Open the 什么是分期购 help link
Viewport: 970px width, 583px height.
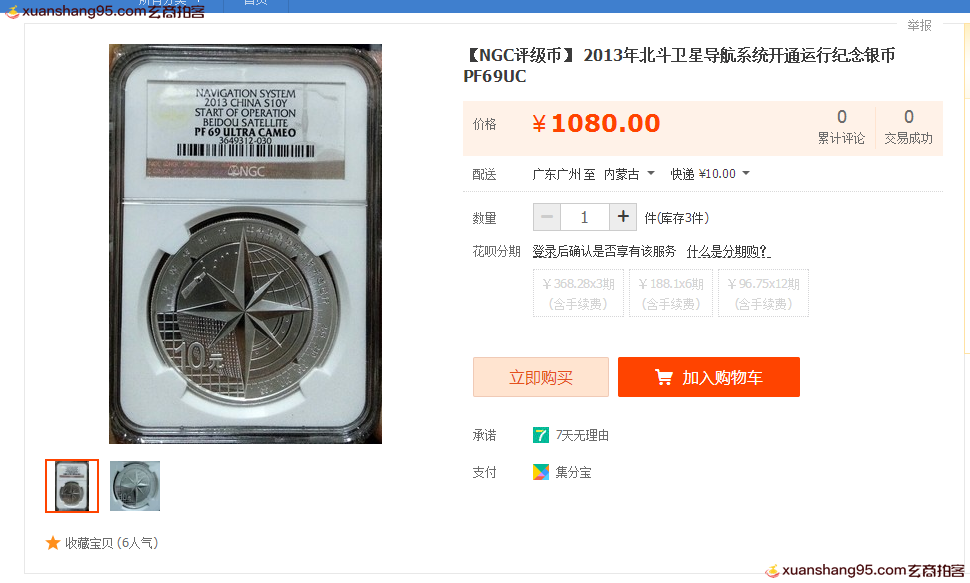click(728, 251)
